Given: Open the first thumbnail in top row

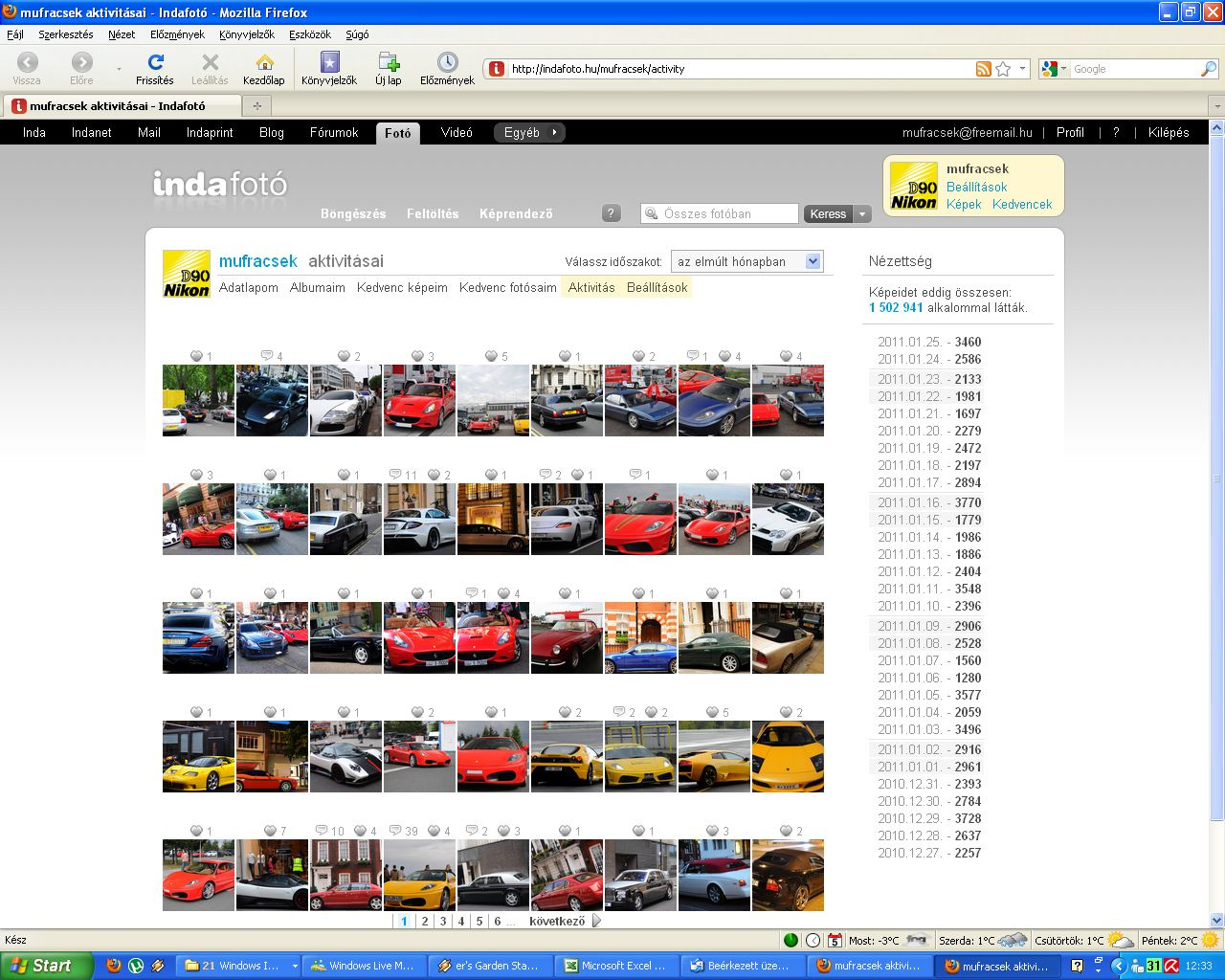Looking at the screenshot, I should [198, 400].
